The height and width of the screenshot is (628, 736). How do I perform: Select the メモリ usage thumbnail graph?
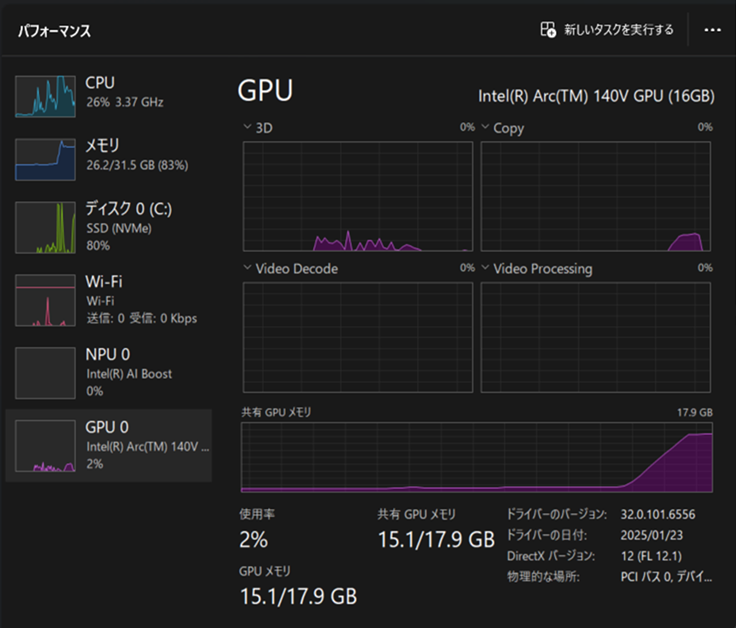(45, 160)
